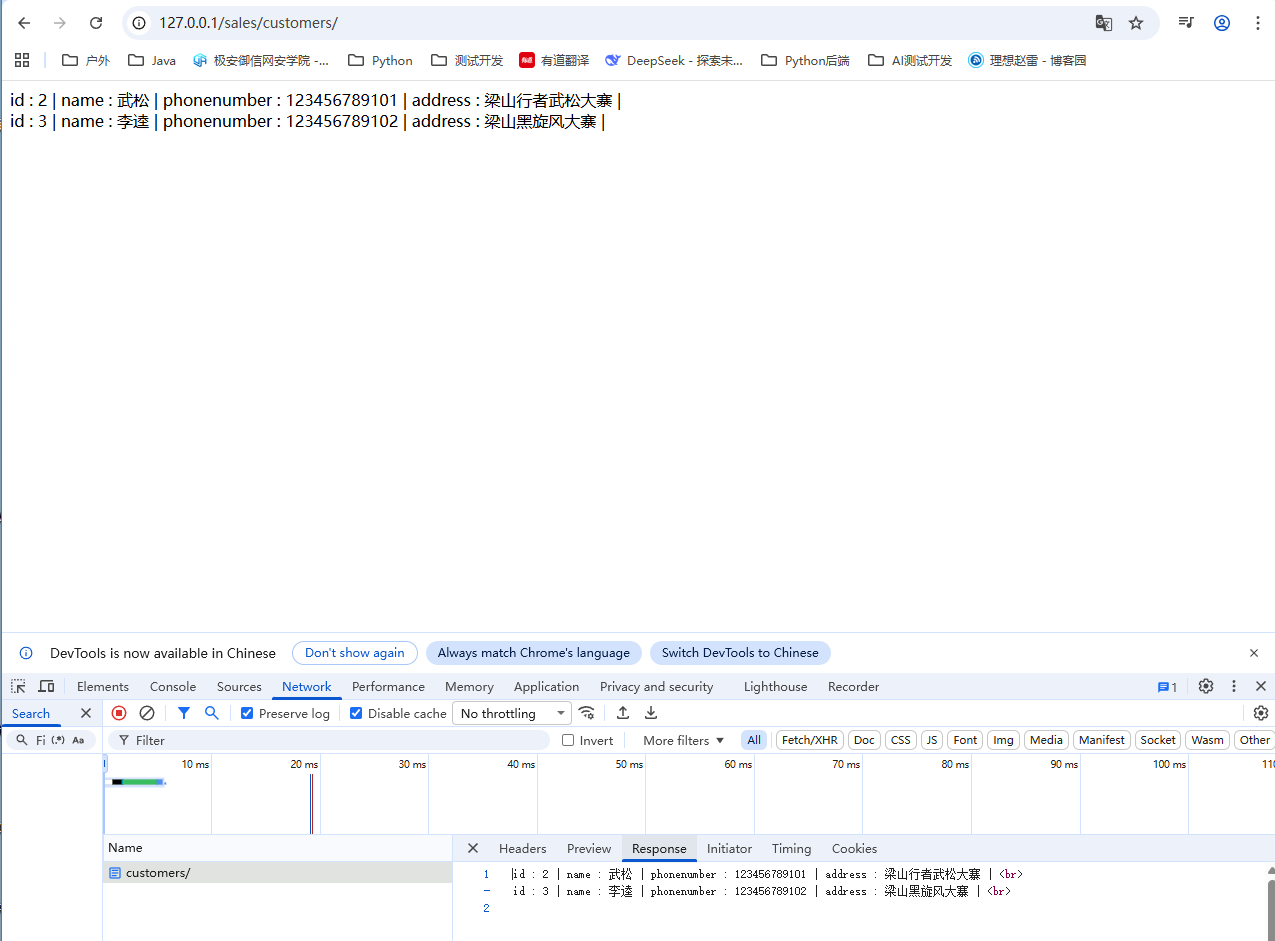Open the 理想赵雷 博客园 bookmark

coord(1027,60)
